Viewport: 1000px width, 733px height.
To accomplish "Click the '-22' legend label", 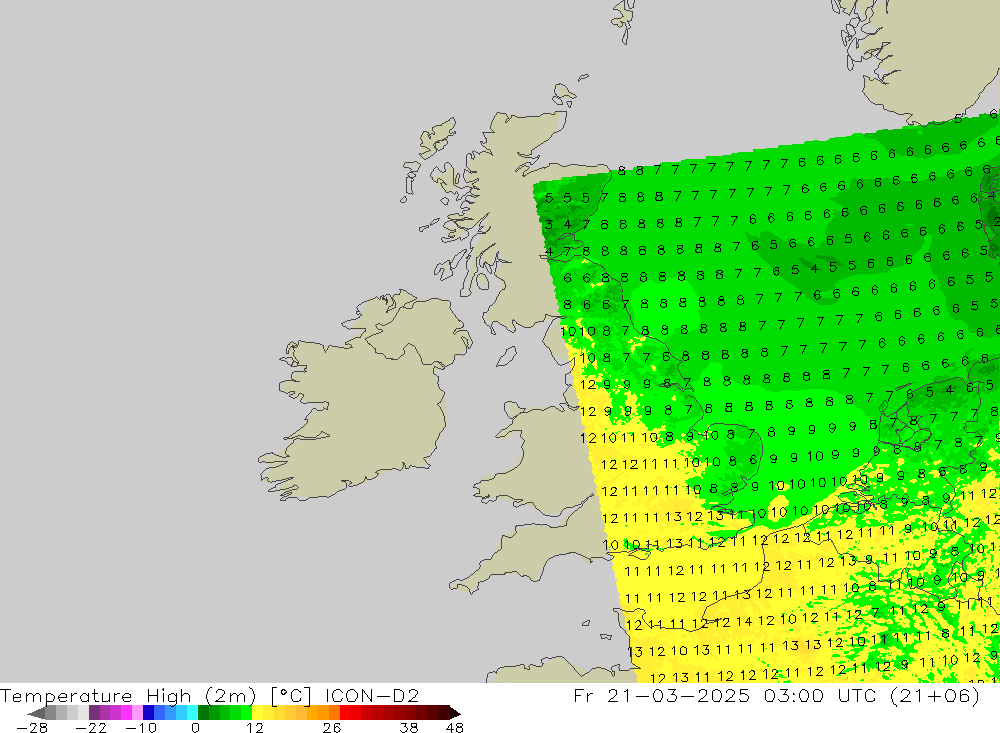I will 91,728.
